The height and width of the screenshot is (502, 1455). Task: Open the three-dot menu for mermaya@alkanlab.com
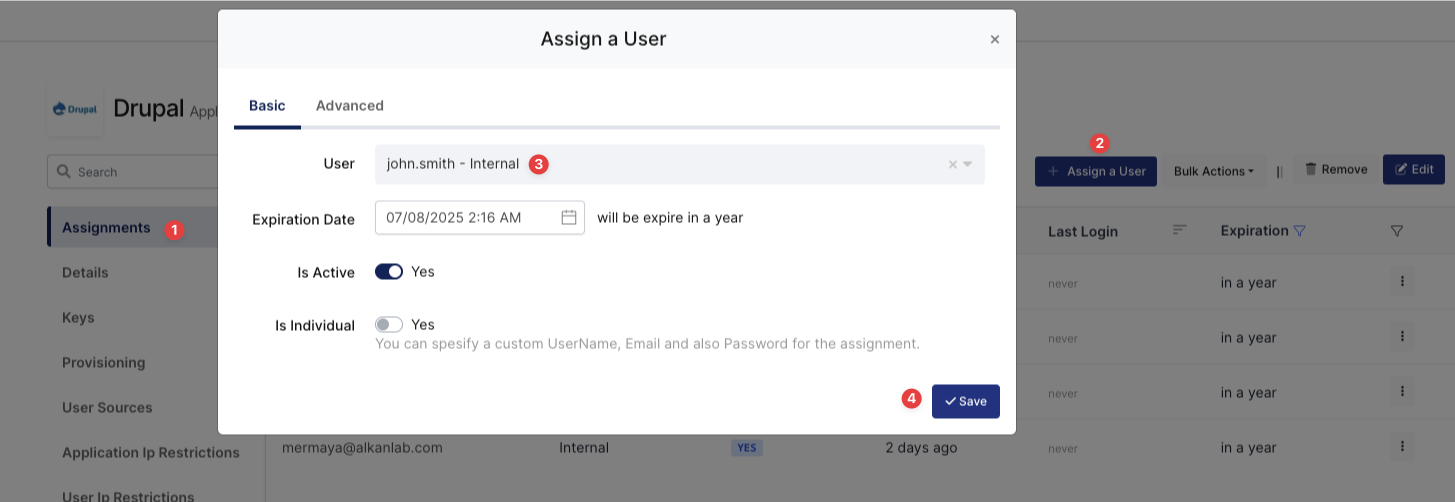tap(1402, 447)
